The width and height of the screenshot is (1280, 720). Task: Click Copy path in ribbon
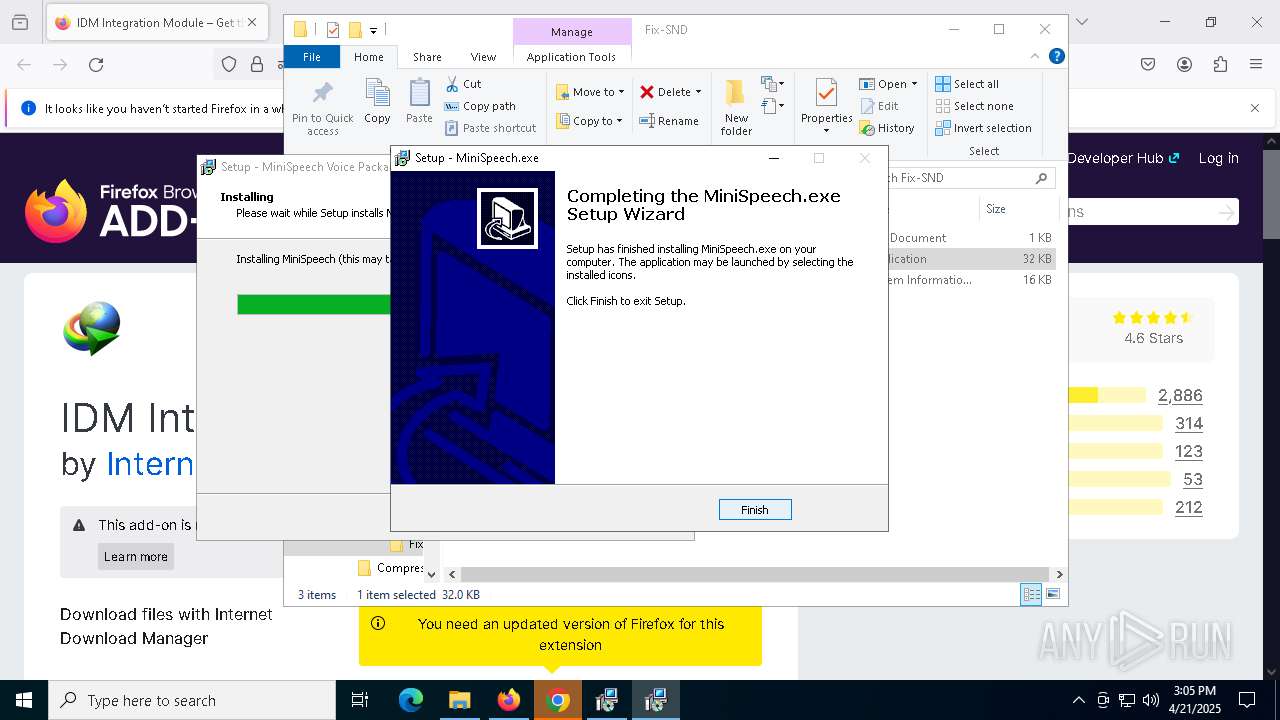pos(480,106)
